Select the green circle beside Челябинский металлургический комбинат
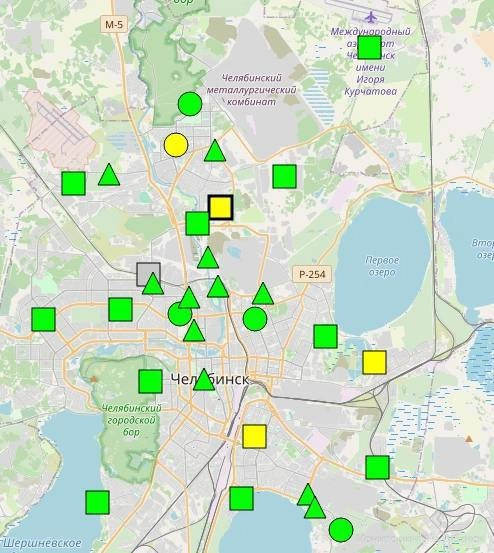The height and width of the screenshot is (553, 494). pyautogui.click(x=190, y=104)
